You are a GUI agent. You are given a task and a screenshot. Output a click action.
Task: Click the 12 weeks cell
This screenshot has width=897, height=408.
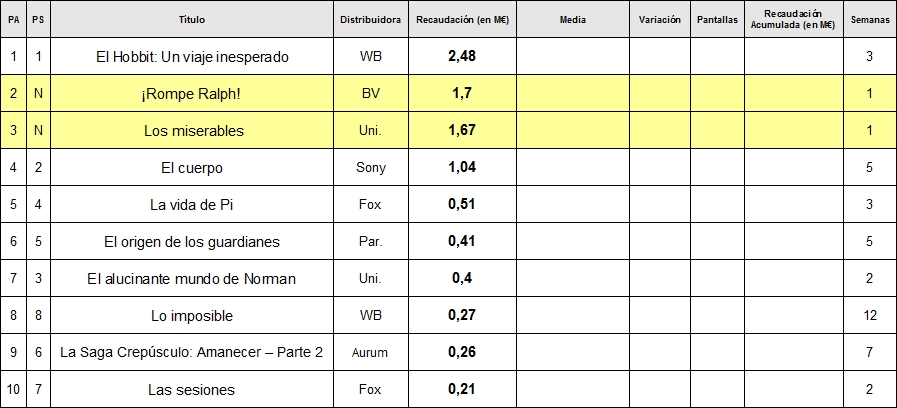tap(870, 315)
